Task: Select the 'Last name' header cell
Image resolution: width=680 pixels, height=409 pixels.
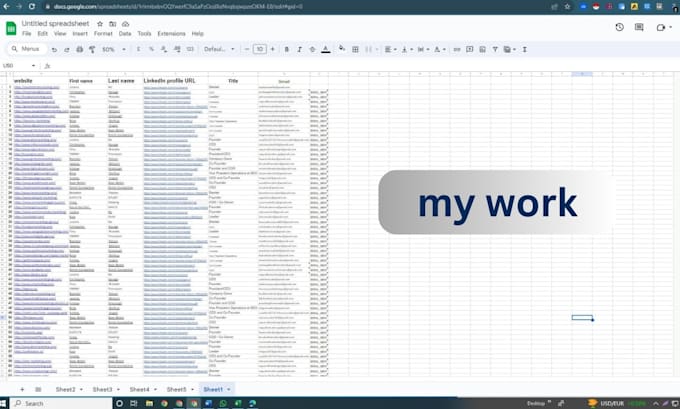Action: [x=125, y=81]
